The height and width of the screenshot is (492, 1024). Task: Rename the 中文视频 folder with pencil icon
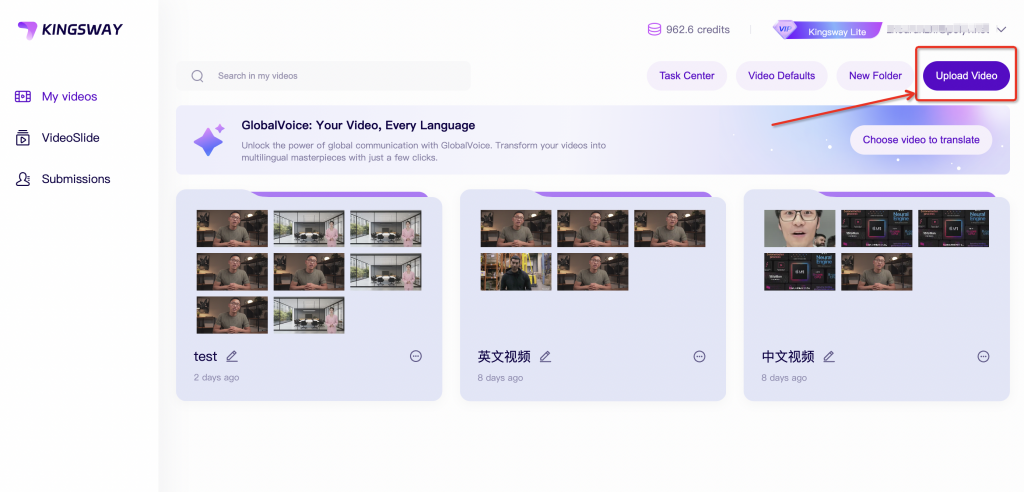(x=829, y=357)
